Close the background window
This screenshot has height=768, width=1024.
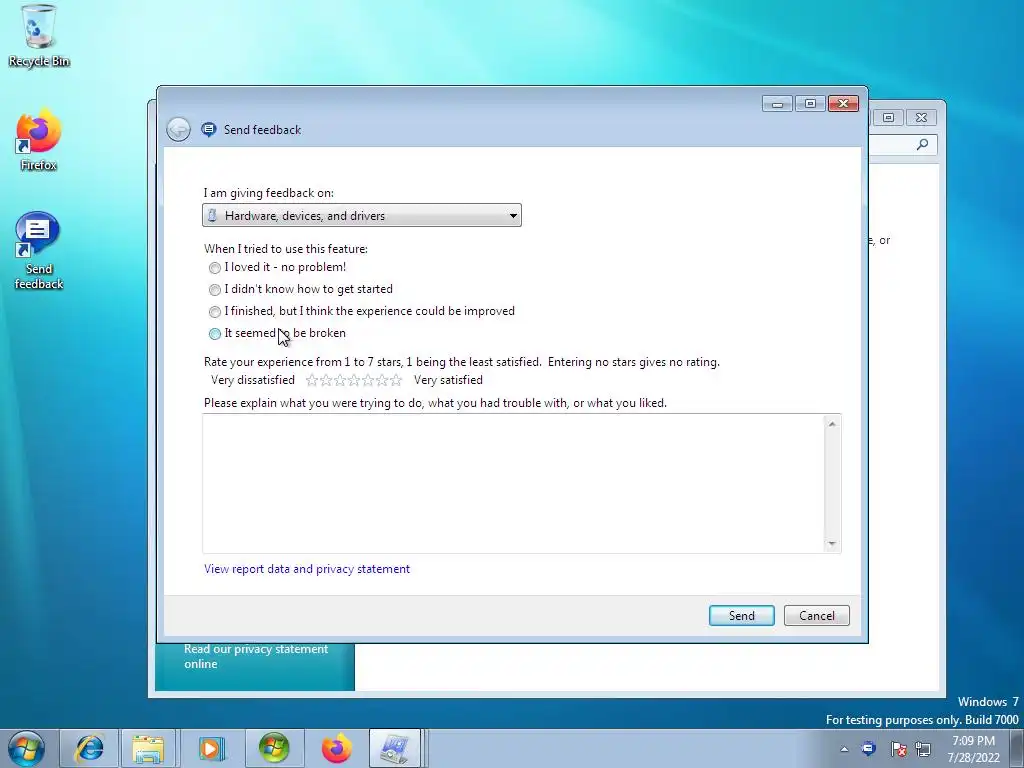pyautogui.click(x=921, y=118)
